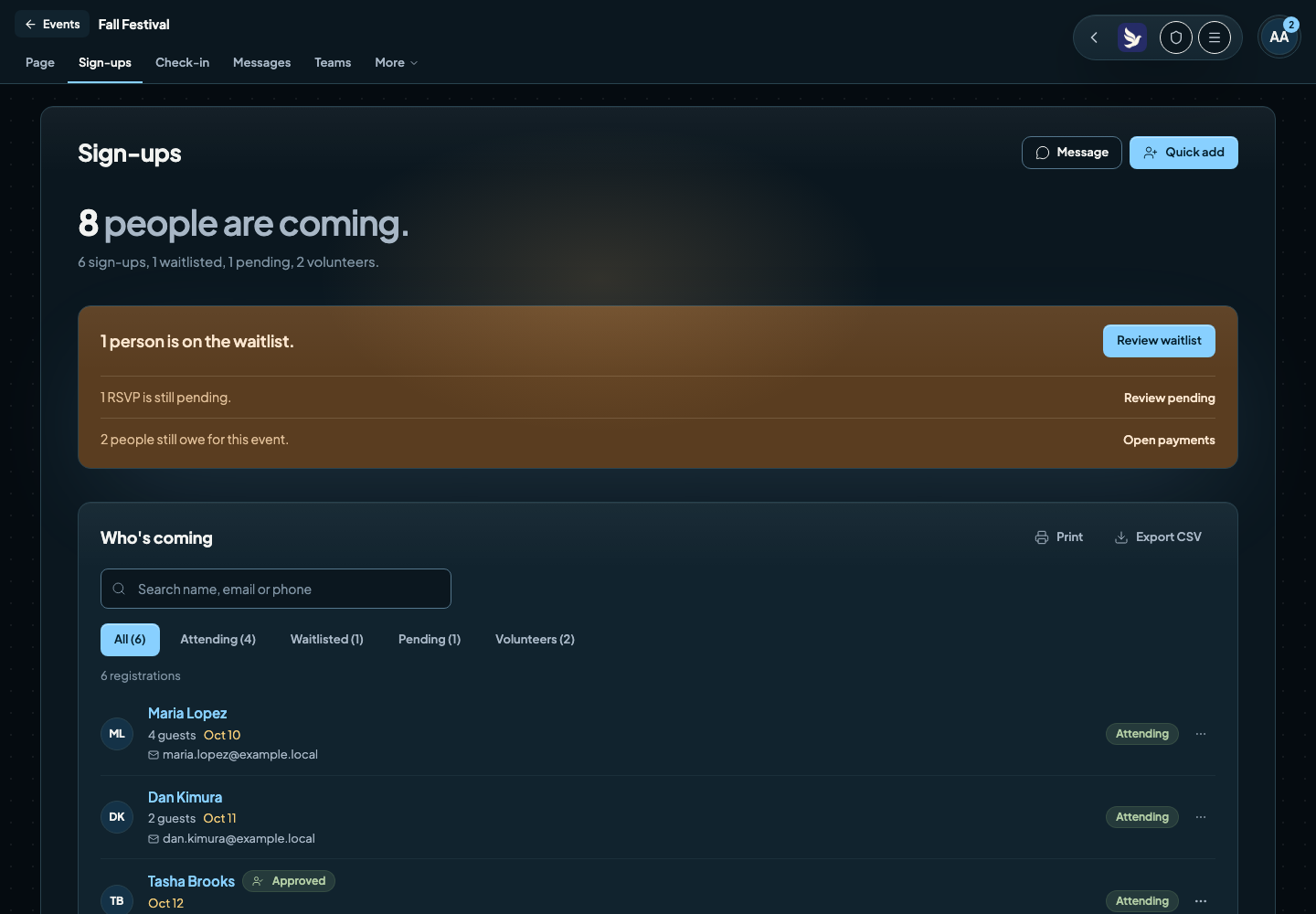Open row options for Tasha Brooks

[x=1201, y=901]
